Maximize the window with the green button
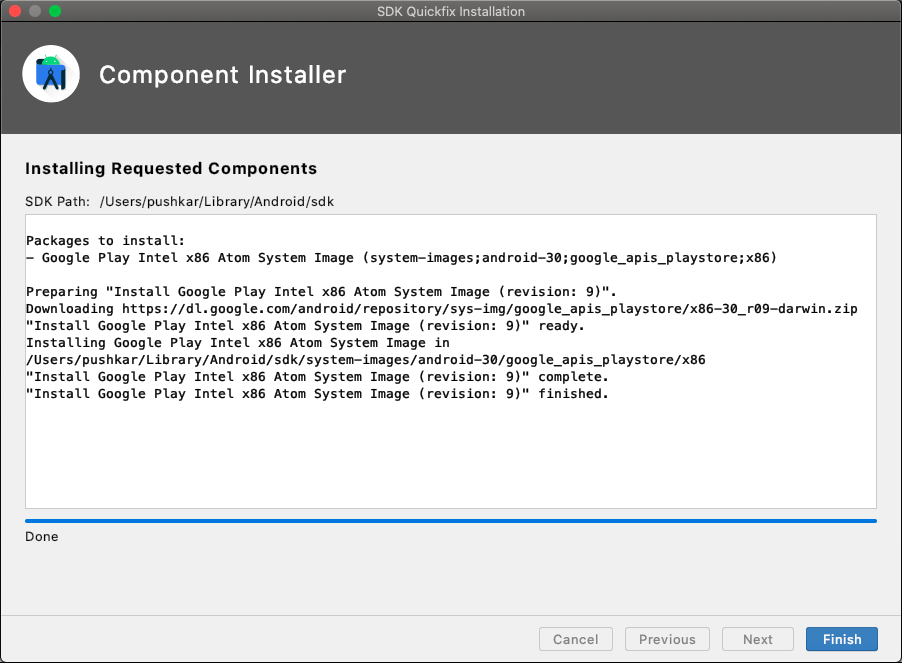Viewport: 902px width, 663px height. tap(55, 11)
